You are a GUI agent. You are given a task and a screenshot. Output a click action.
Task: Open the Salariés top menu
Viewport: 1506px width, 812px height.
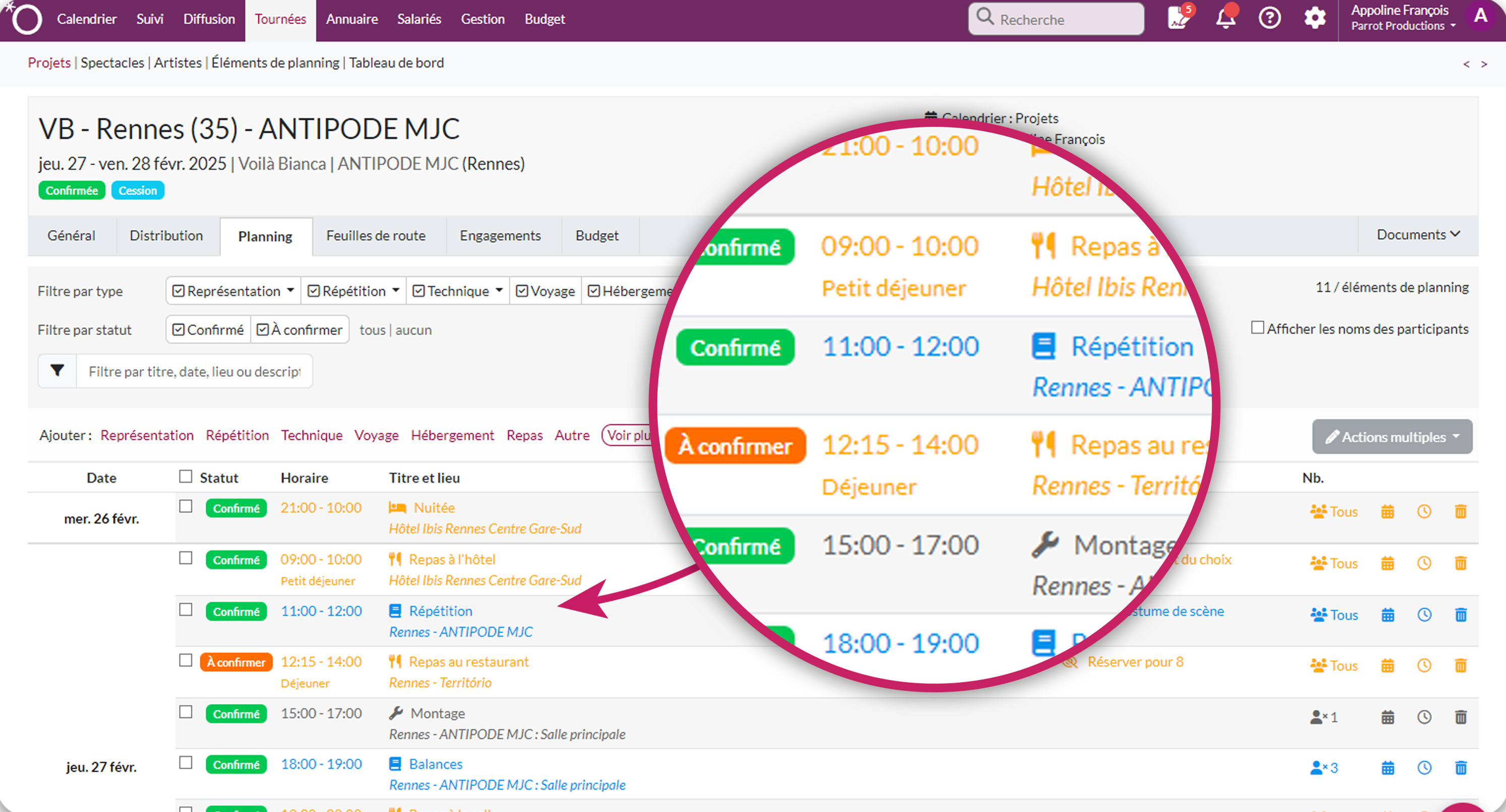tap(419, 19)
